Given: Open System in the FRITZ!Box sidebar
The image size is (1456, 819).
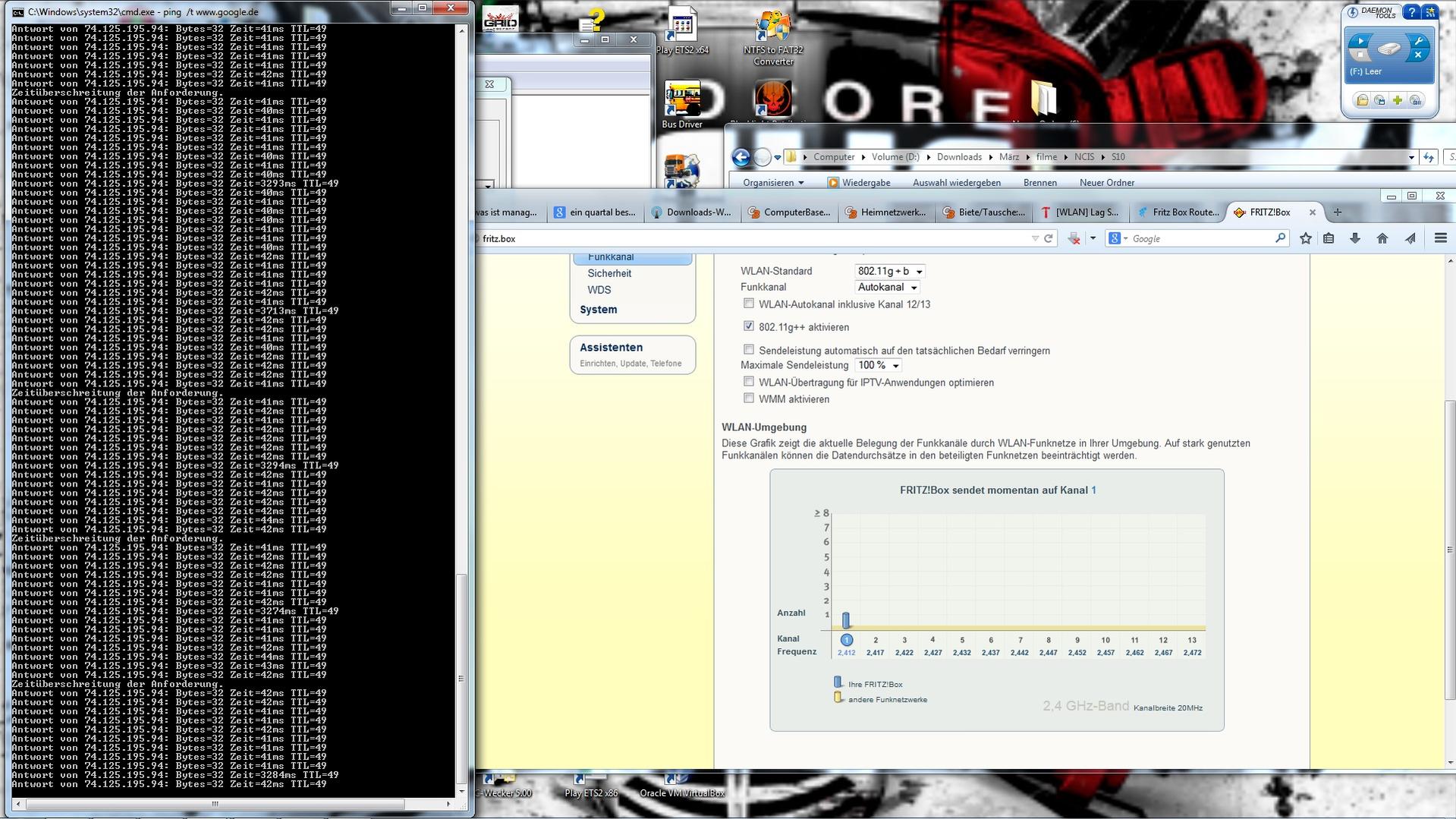Looking at the screenshot, I should point(599,310).
